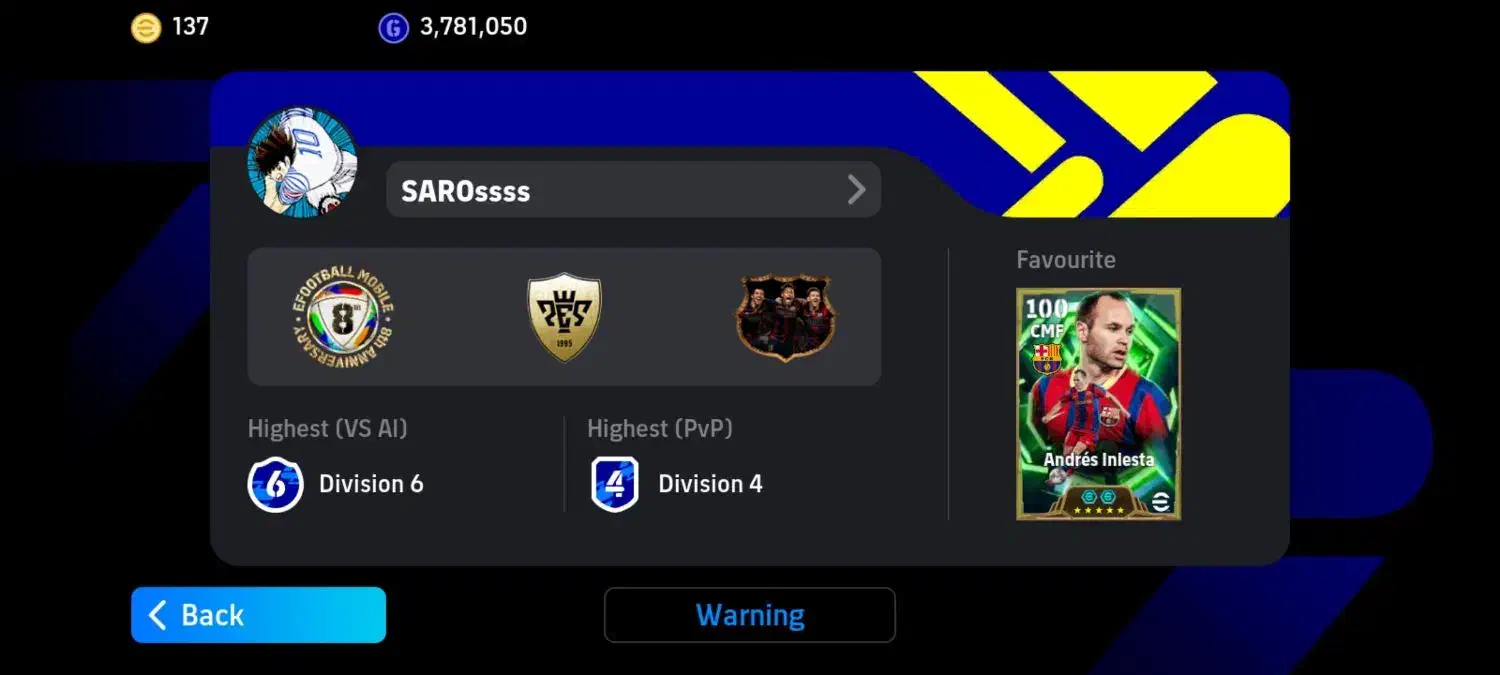Screen dimensions: 1500x675
Task: Open the Andrés Iniesta favourite card
Action: point(1099,404)
